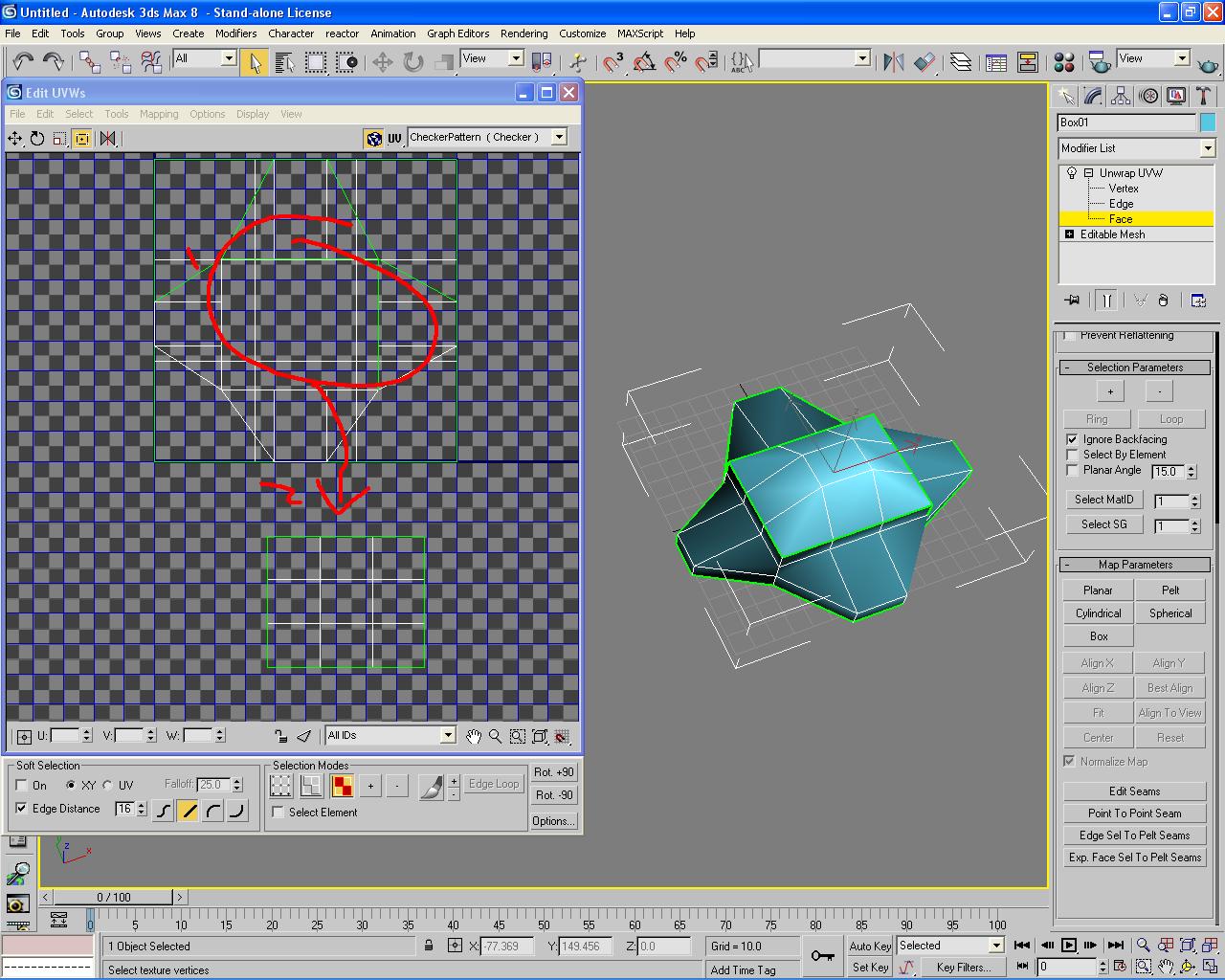Select the Move tool in Edit UVWs toolbar
This screenshot has width=1225, height=980.
[15, 139]
